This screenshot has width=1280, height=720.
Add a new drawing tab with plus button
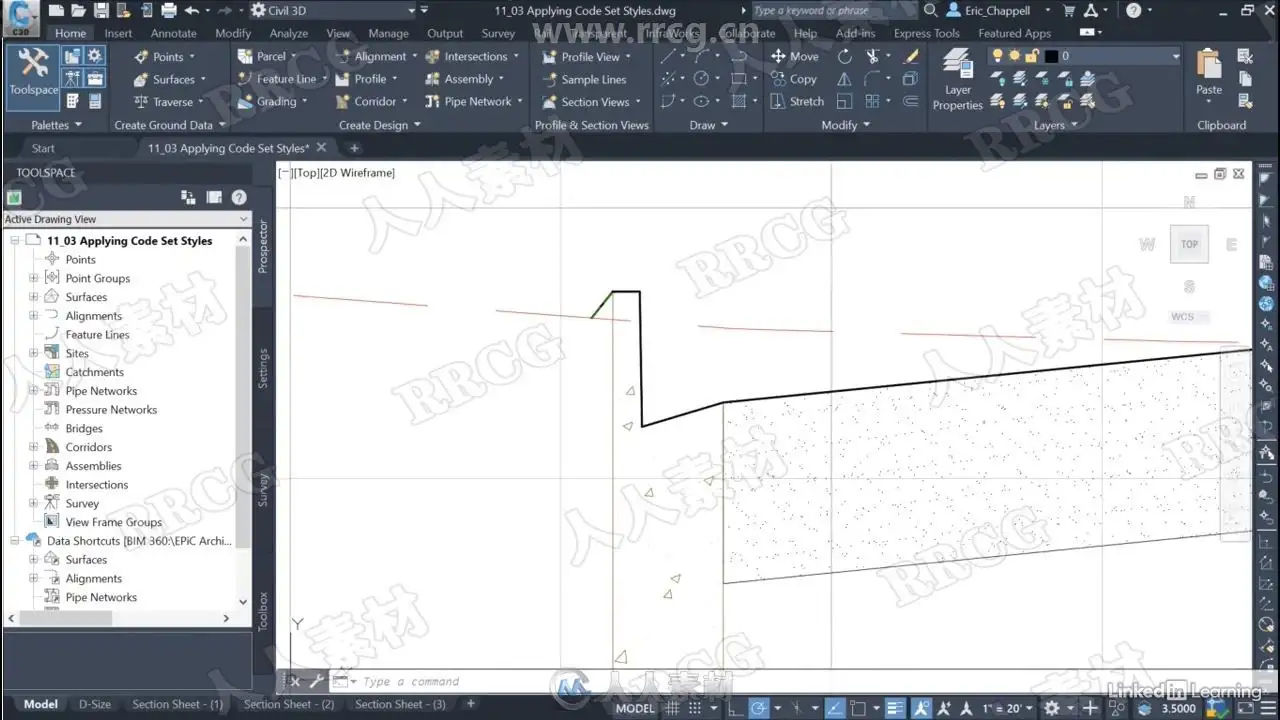353,148
